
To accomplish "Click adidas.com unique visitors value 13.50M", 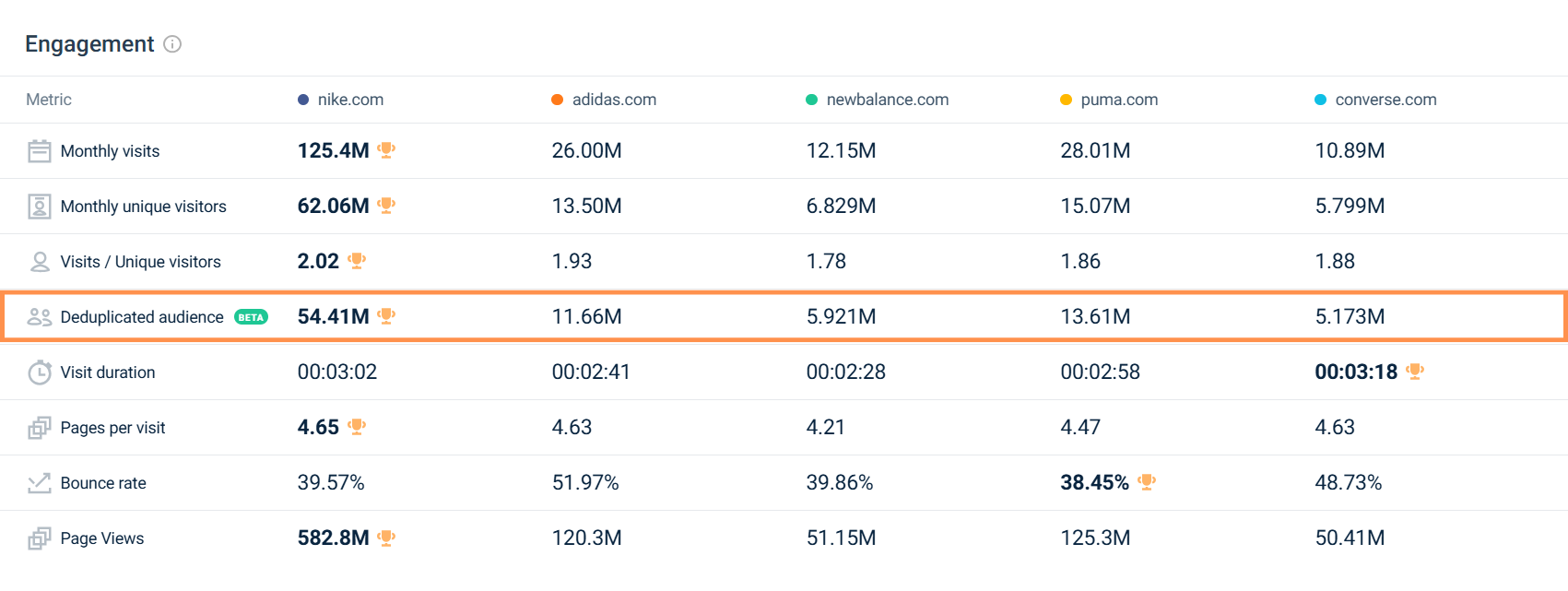I will [586, 206].
